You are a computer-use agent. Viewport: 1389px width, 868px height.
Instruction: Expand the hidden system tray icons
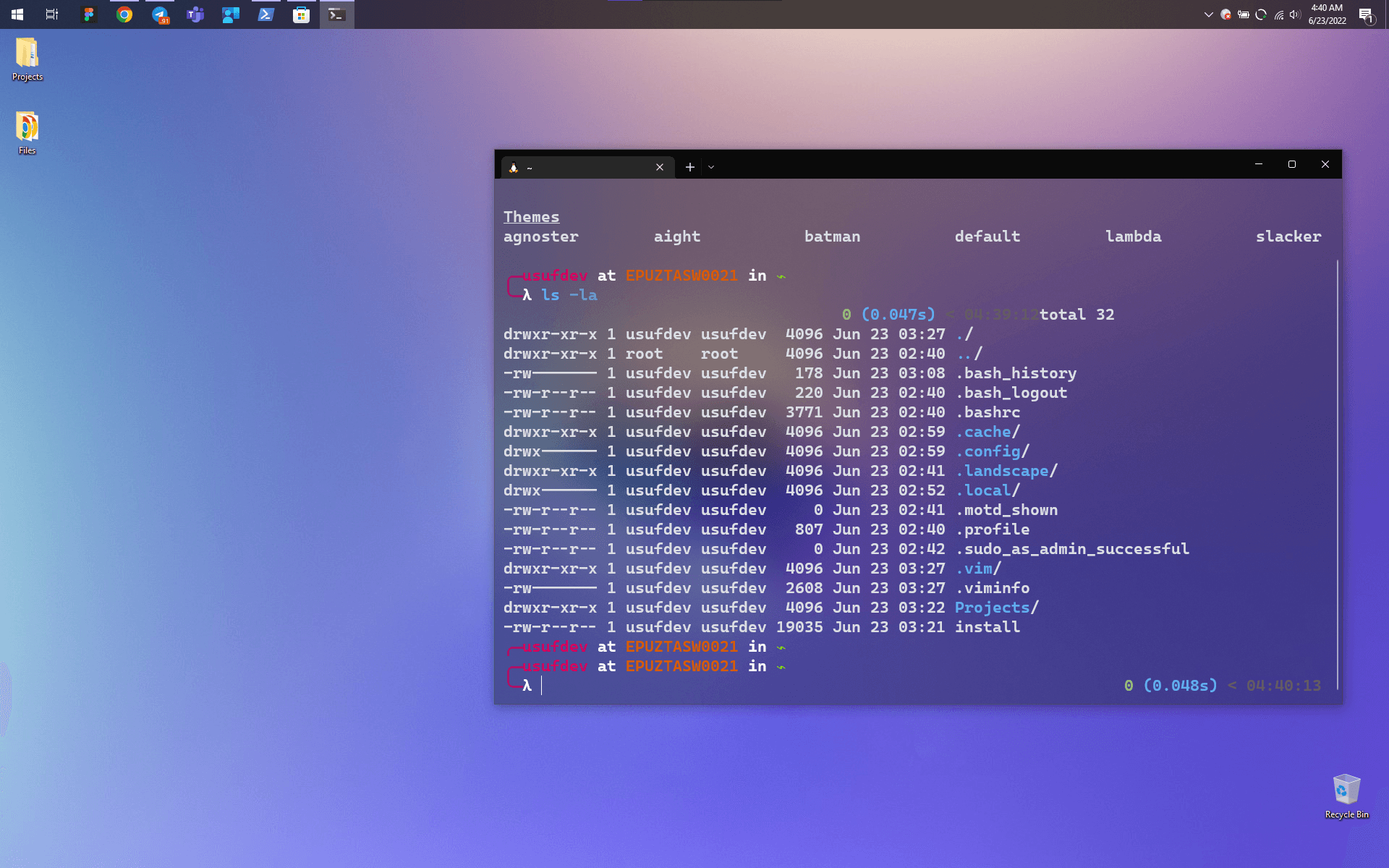click(1208, 14)
